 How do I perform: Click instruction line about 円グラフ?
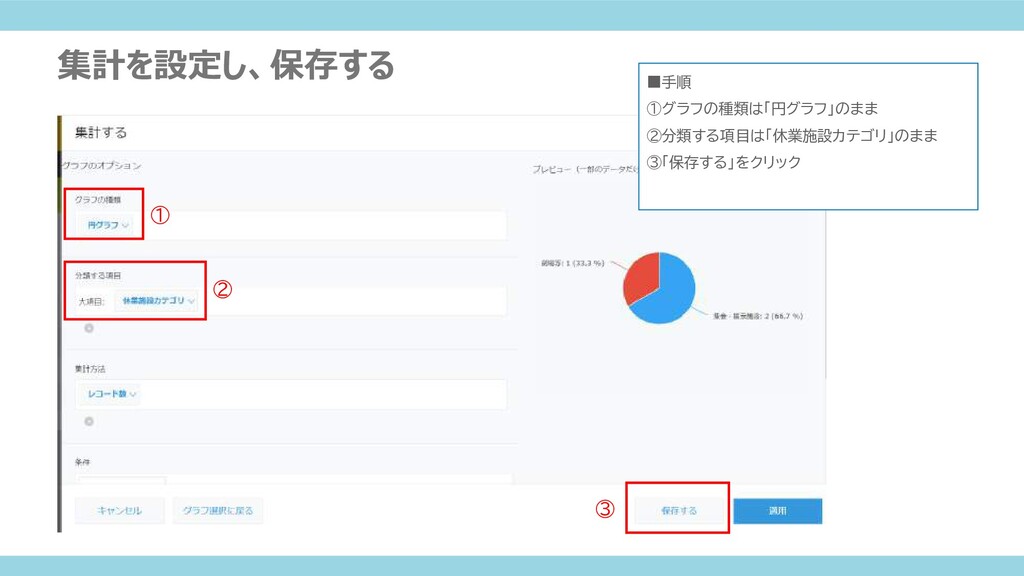[x=762, y=108]
